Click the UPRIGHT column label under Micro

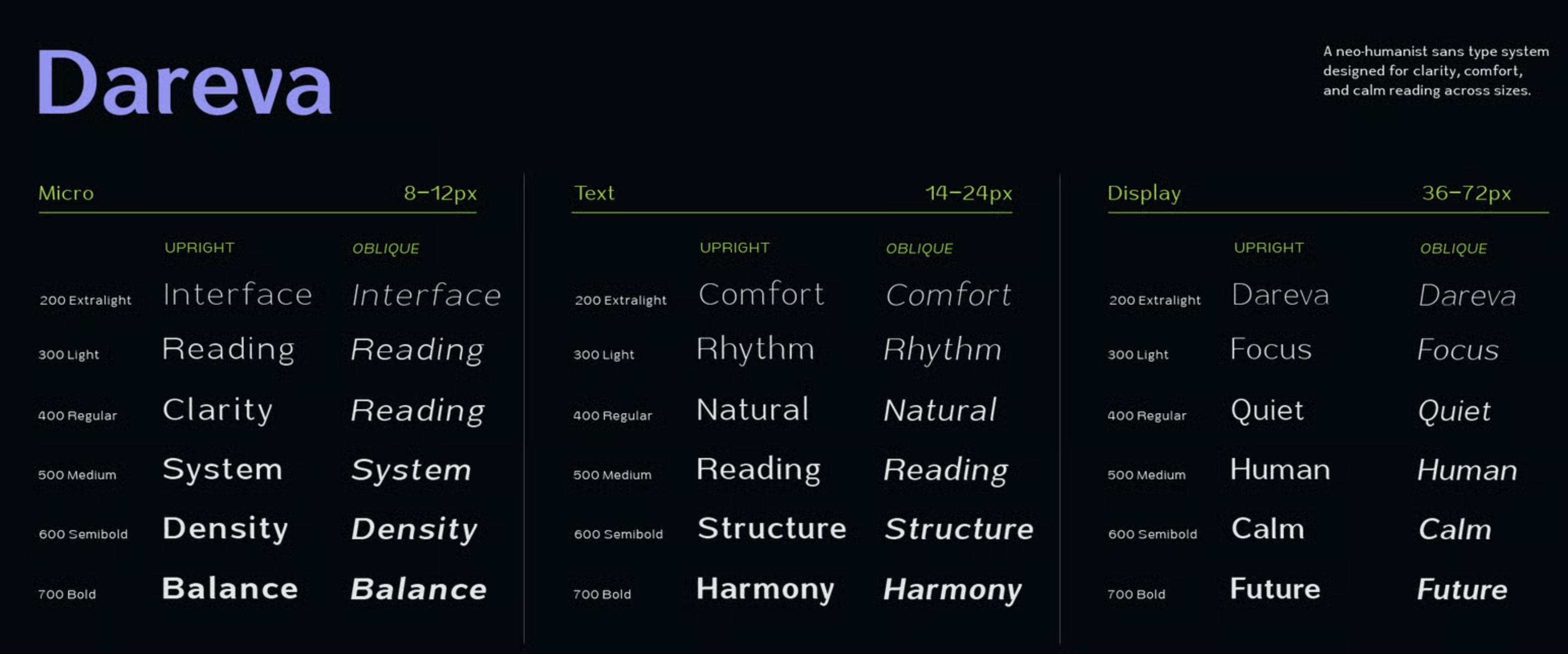pos(199,248)
